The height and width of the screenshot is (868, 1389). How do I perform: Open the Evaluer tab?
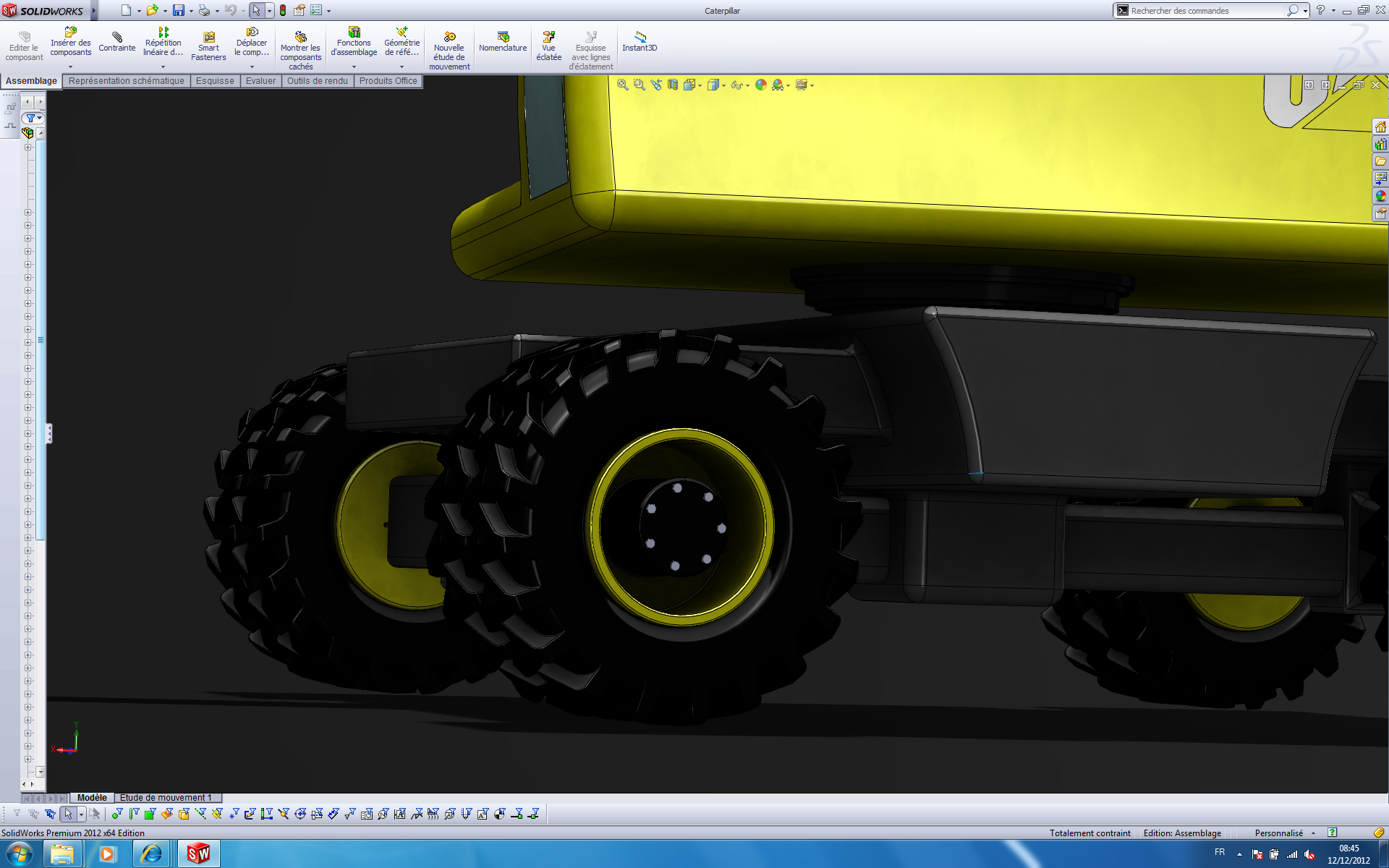[x=260, y=81]
